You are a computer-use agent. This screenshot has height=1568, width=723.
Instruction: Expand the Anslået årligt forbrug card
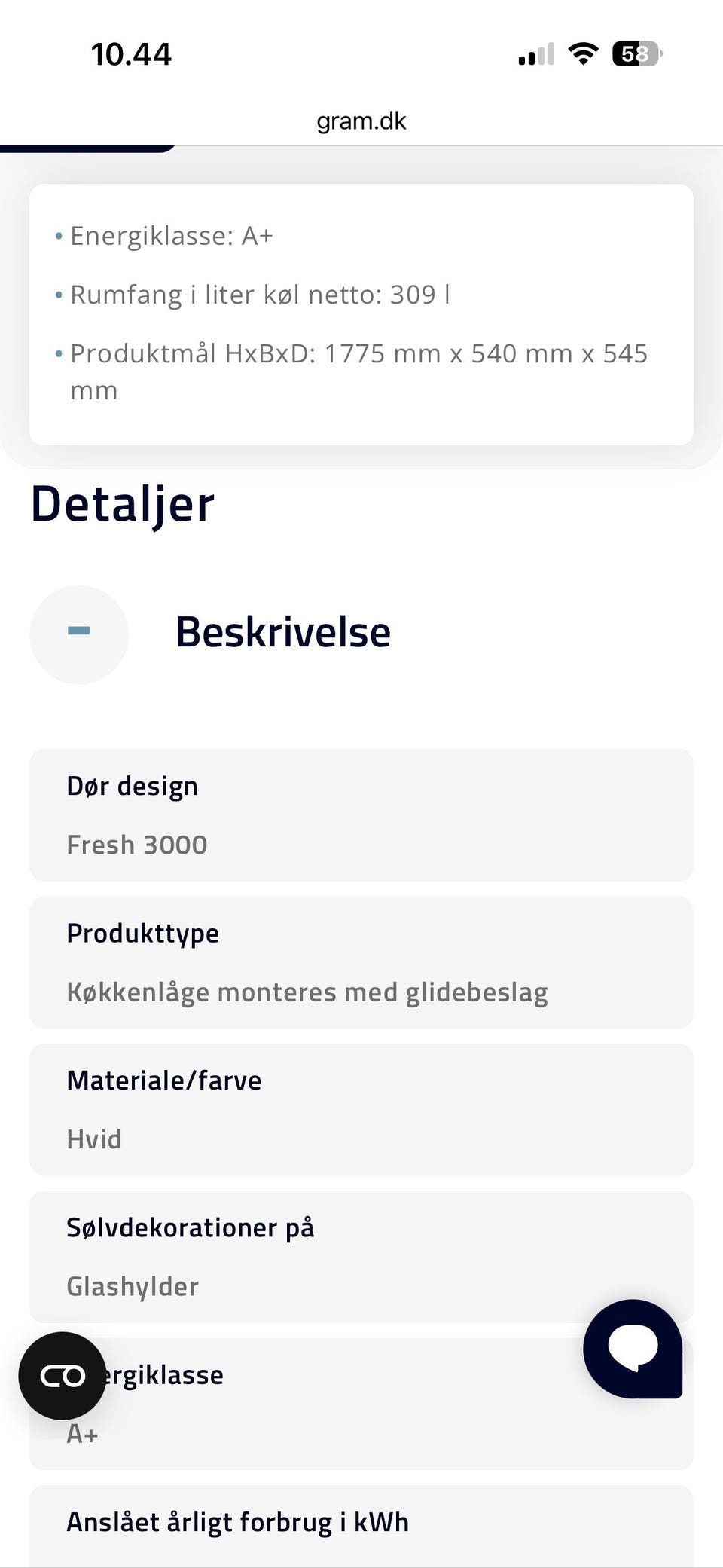point(361,1522)
